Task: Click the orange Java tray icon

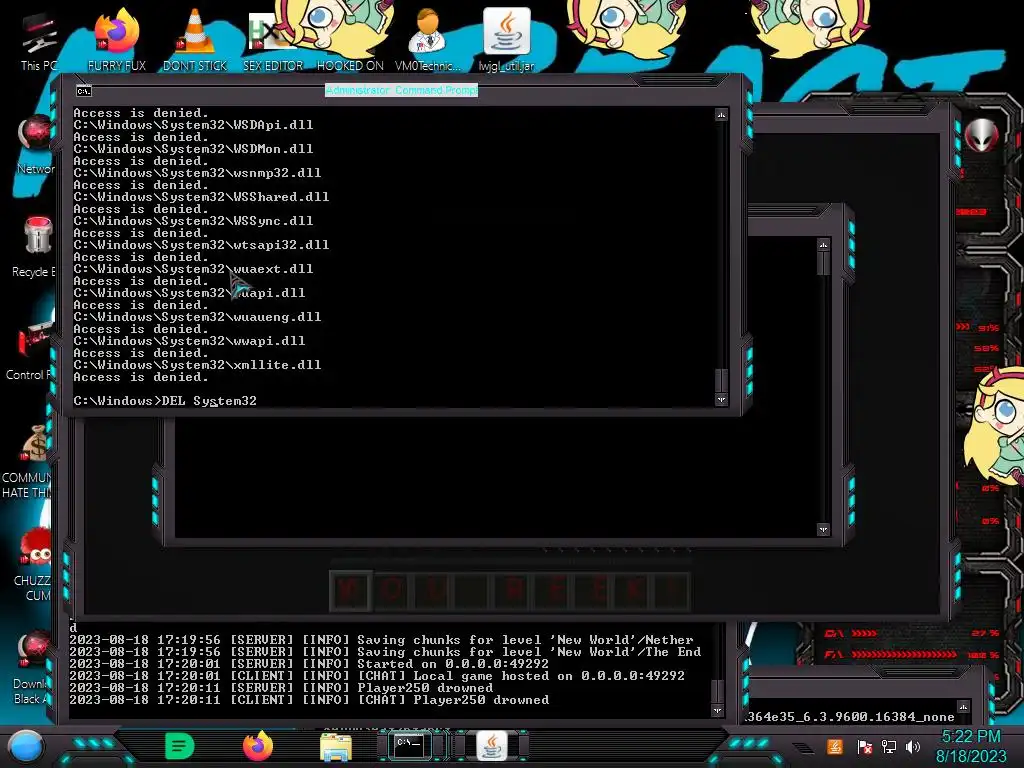Action: (835, 746)
